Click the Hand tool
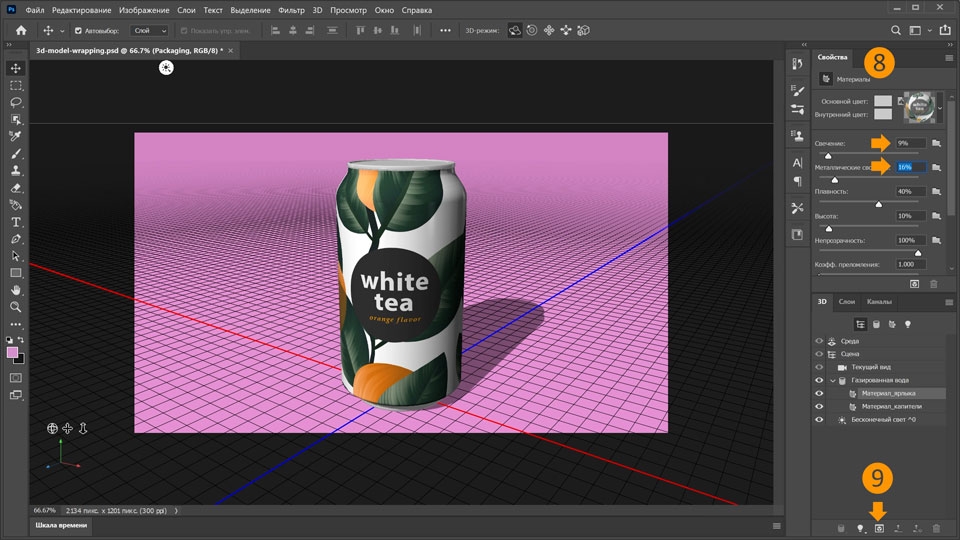The height and width of the screenshot is (540, 960). 16,290
